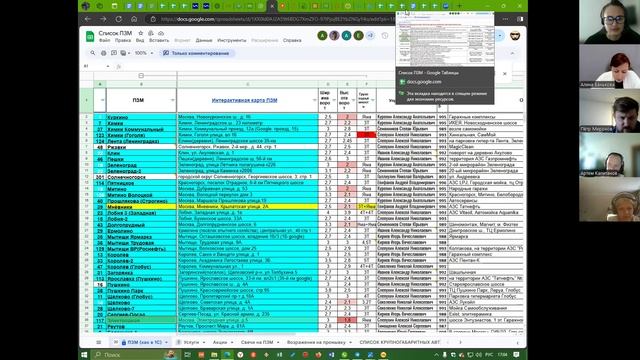Viewport: 640px width, 360px height.
Task: Open the Google Sheets home logo
Action: click(90, 36)
